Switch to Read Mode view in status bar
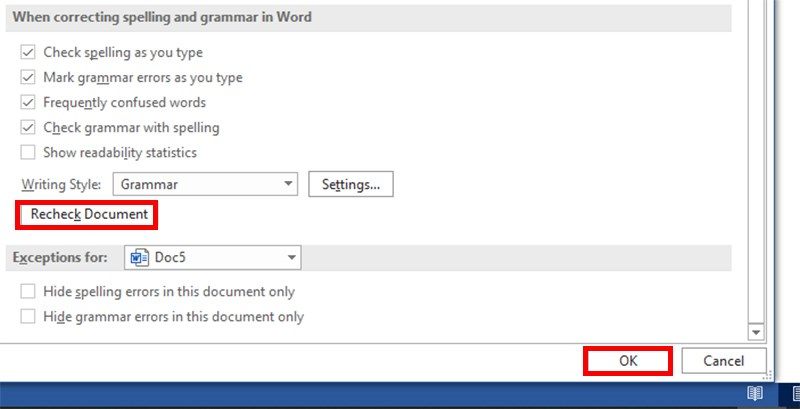Image resolution: width=800 pixels, height=409 pixels. 755,393
